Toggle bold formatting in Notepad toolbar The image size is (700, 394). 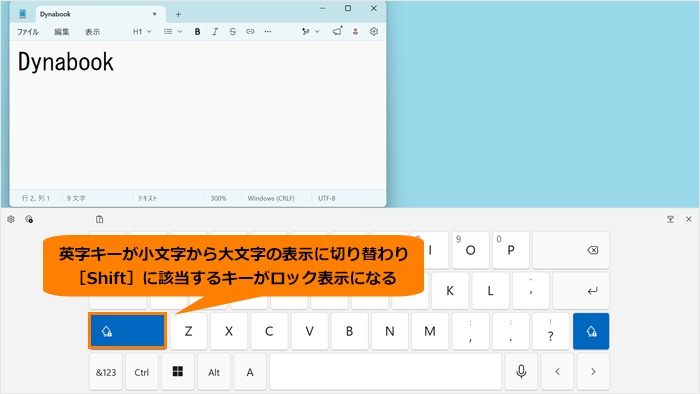tap(197, 32)
